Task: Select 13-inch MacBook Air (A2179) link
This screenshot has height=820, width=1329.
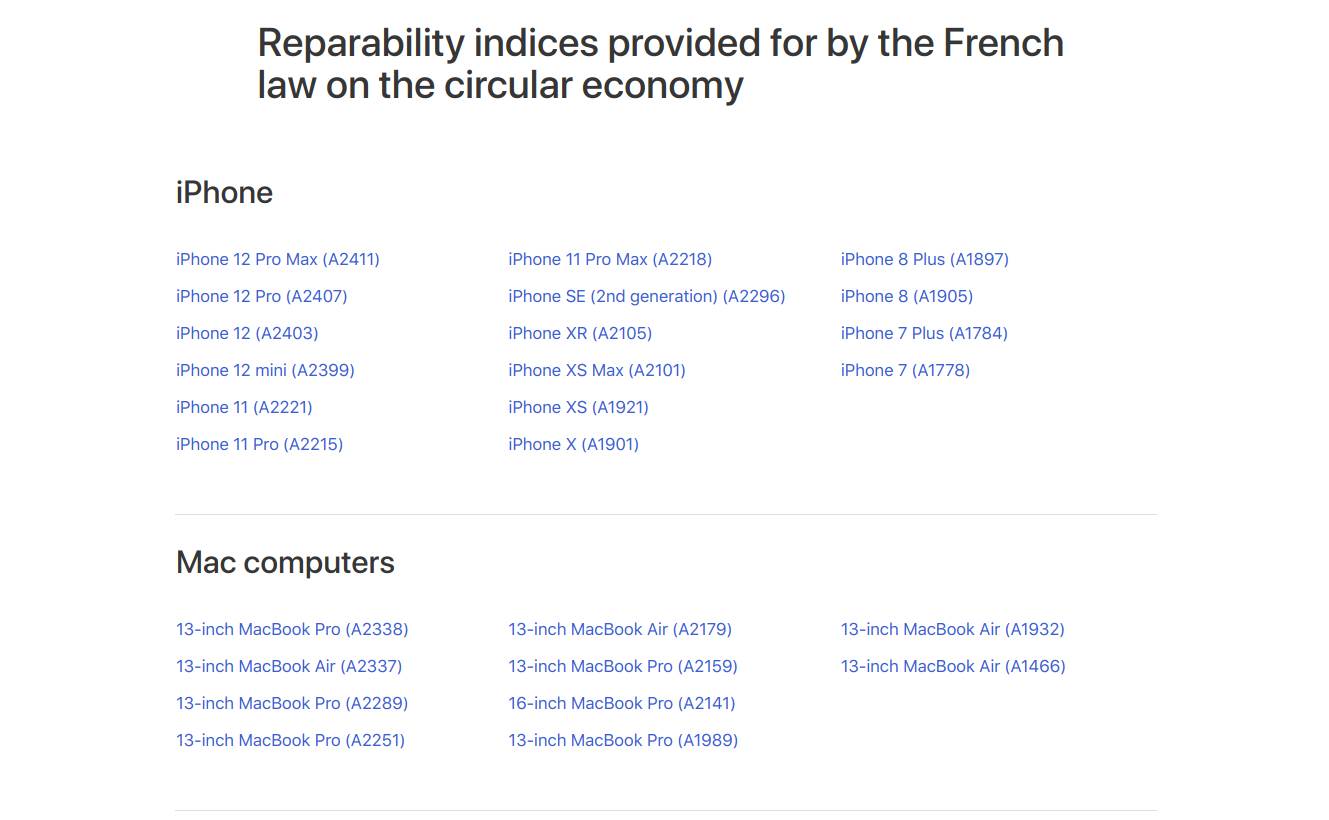Action: coord(620,629)
